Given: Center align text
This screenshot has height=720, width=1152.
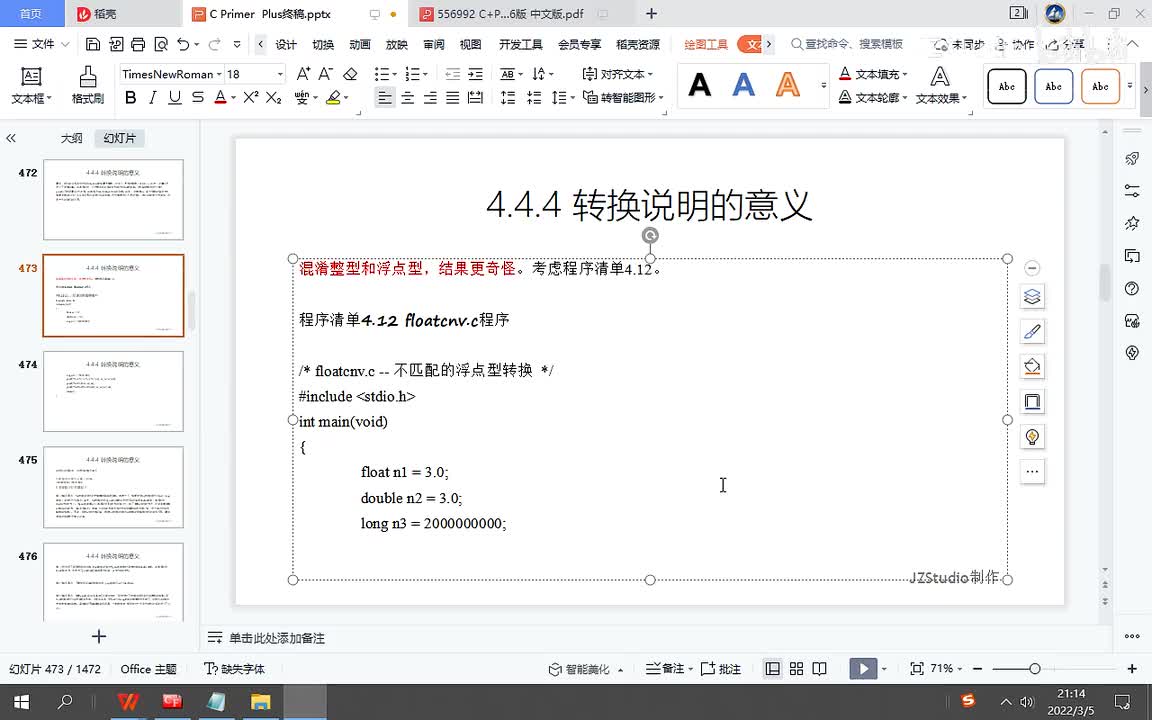Looking at the screenshot, I should click(x=407, y=97).
